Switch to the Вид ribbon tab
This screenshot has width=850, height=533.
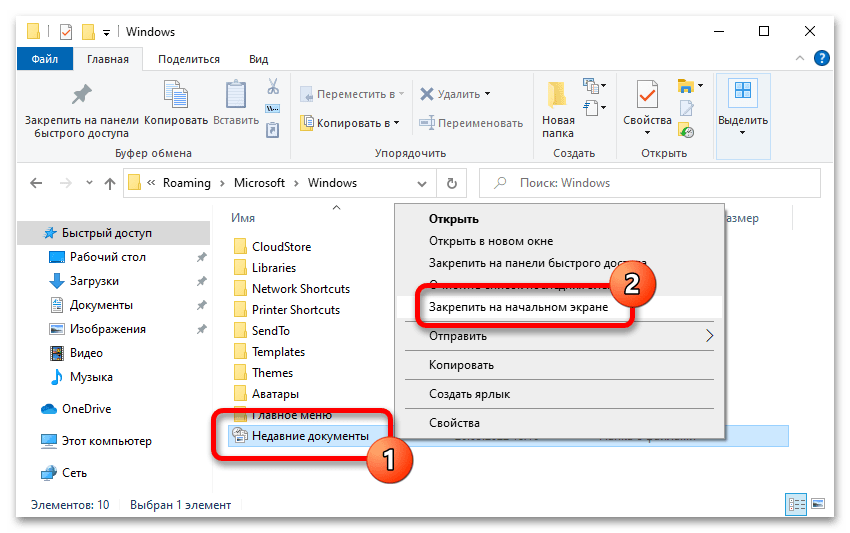coord(258,59)
